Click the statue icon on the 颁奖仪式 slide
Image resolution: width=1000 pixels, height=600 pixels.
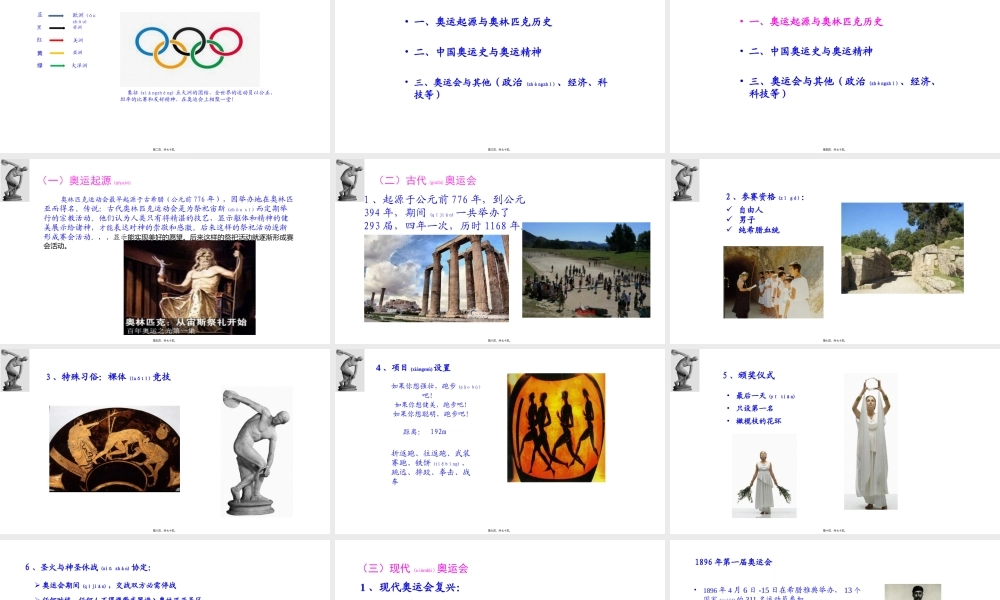pos(684,370)
